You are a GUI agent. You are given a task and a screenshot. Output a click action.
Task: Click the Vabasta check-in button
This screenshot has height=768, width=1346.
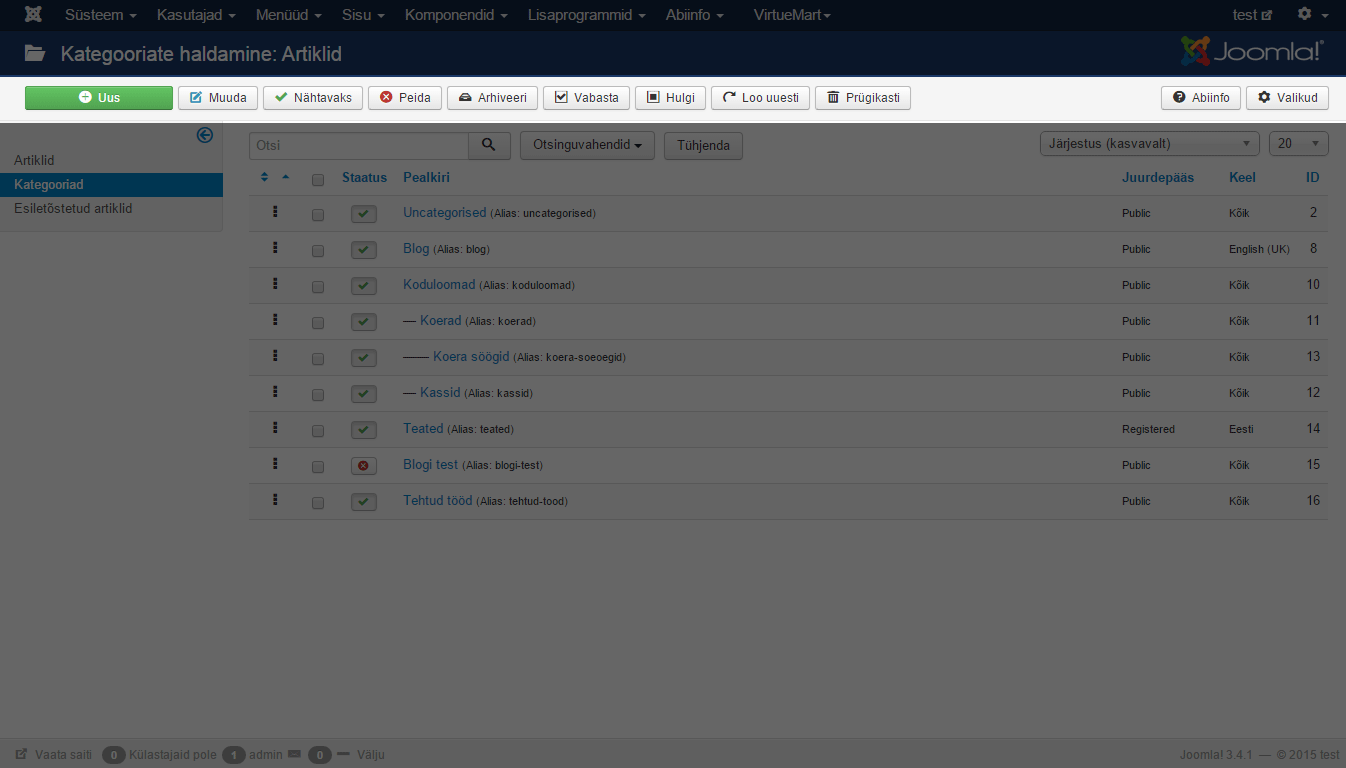[587, 98]
